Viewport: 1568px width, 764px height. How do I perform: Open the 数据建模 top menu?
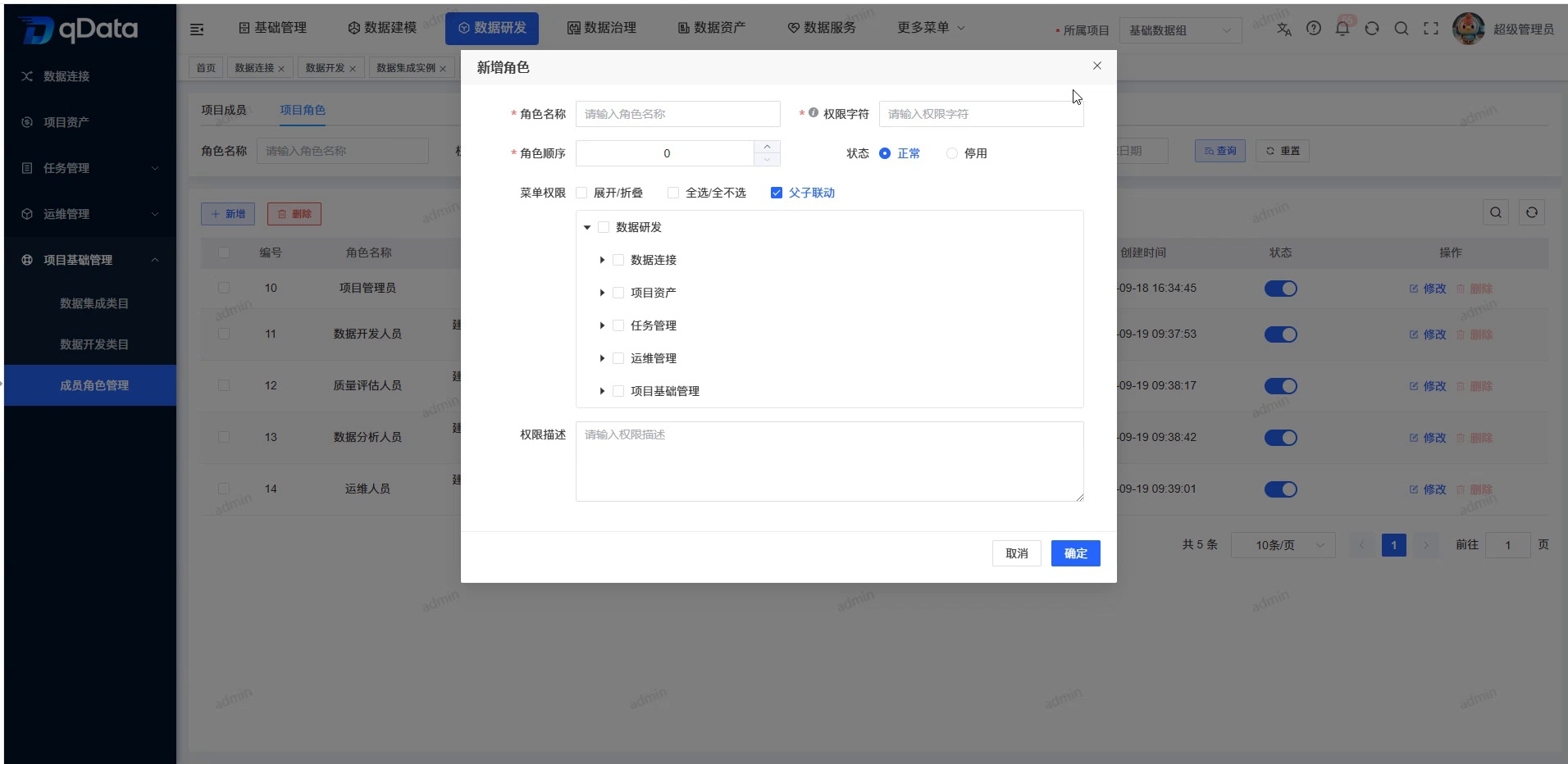tap(382, 28)
